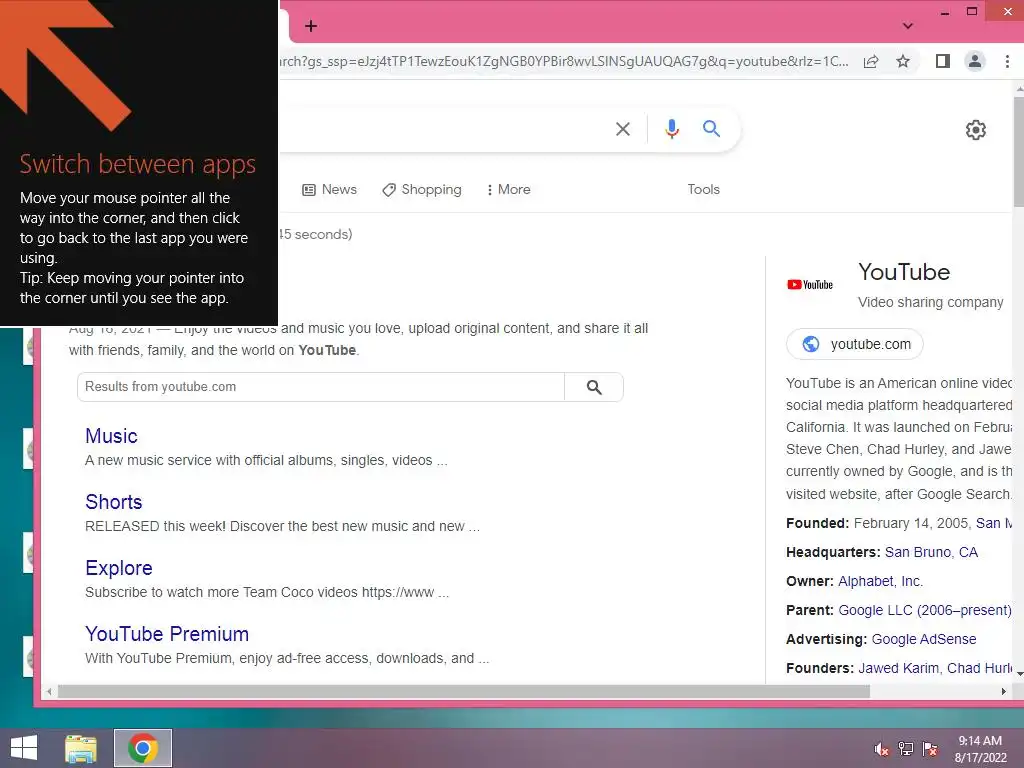The image size is (1024, 768).
Task: Open the tab search chevron
Action: 908,26
